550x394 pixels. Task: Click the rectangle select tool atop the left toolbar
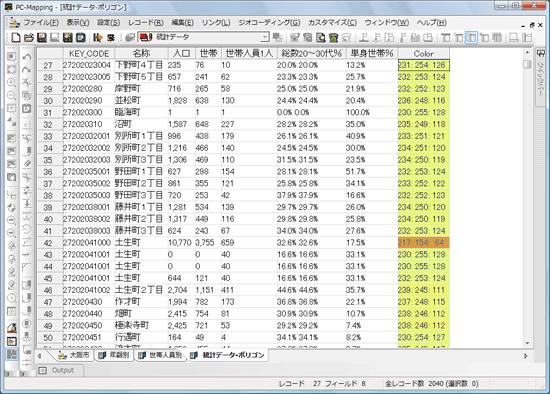tap(12, 57)
